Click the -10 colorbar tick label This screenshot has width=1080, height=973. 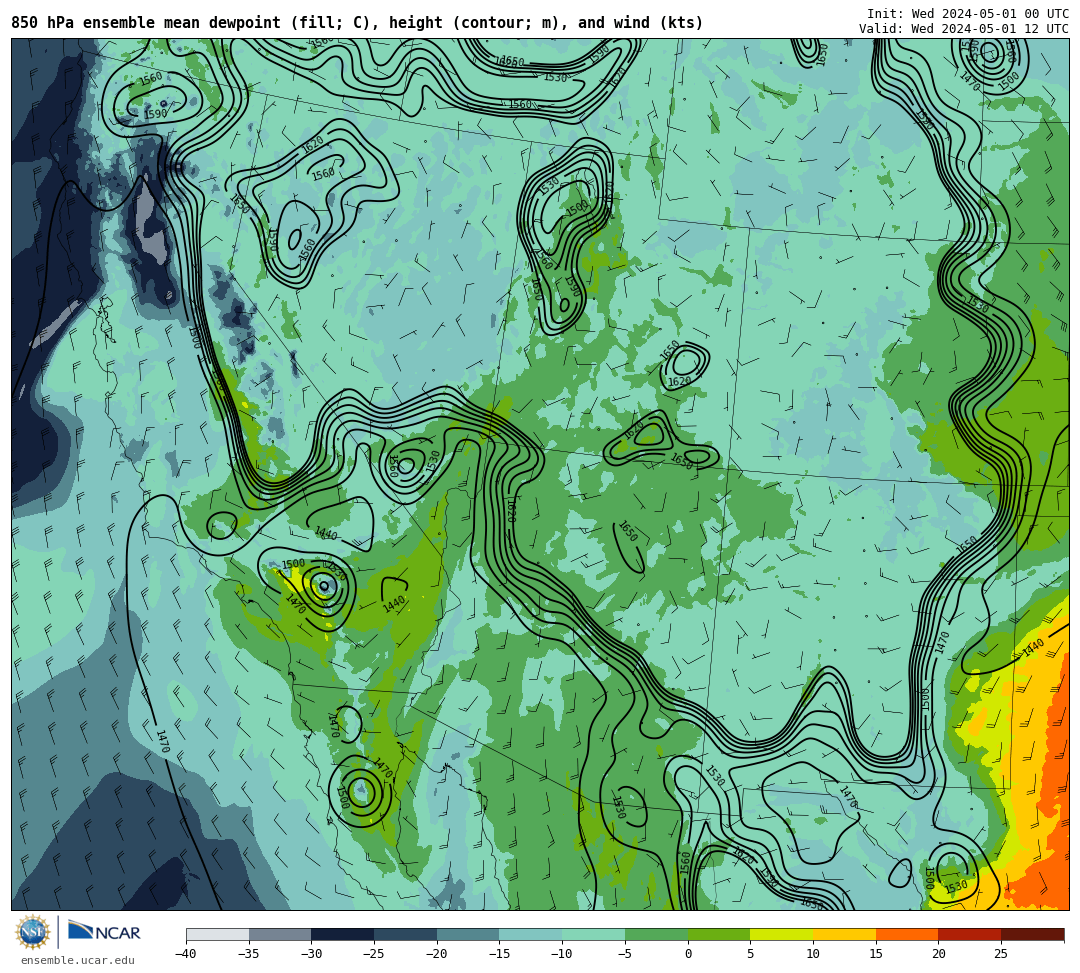pyautogui.click(x=561, y=954)
